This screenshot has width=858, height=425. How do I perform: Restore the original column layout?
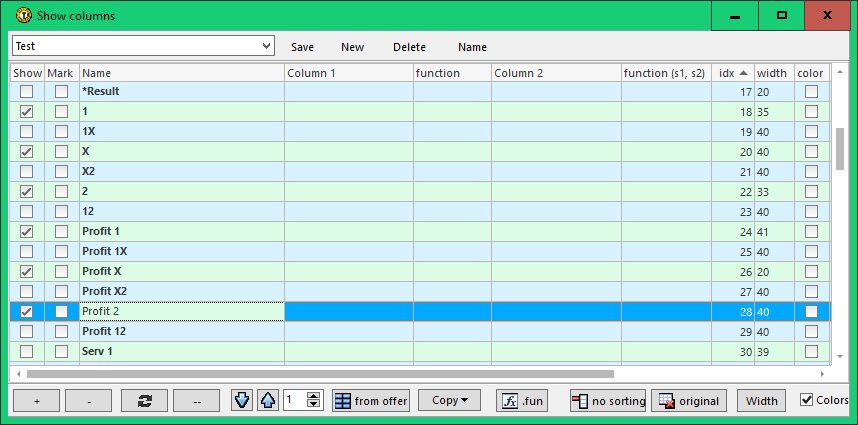click(689, 401)
